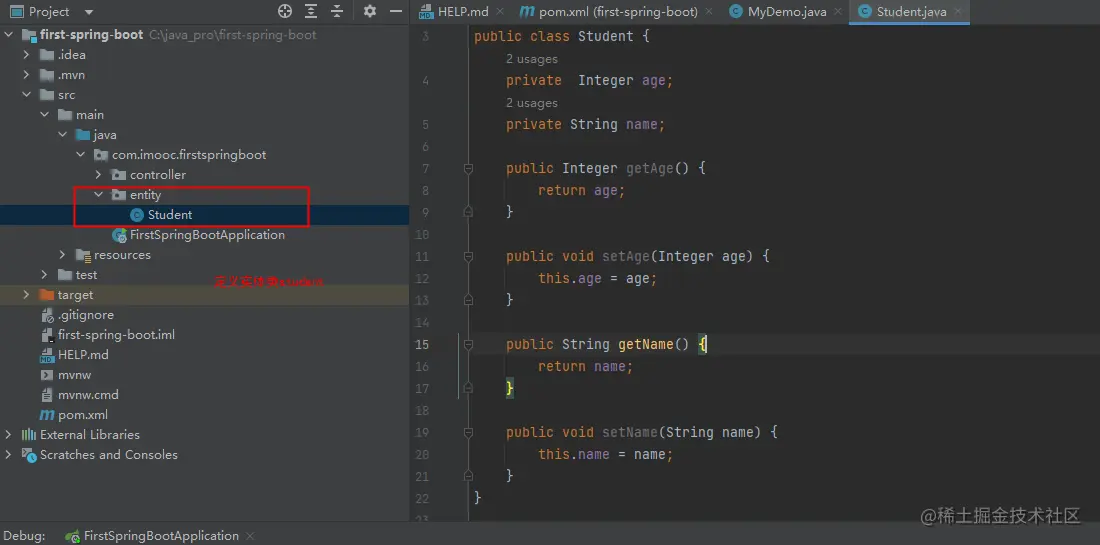Click the Collapse All icon in Project toolbar
This screenshot has width=1100, height=545.
(x=337, y=11)
